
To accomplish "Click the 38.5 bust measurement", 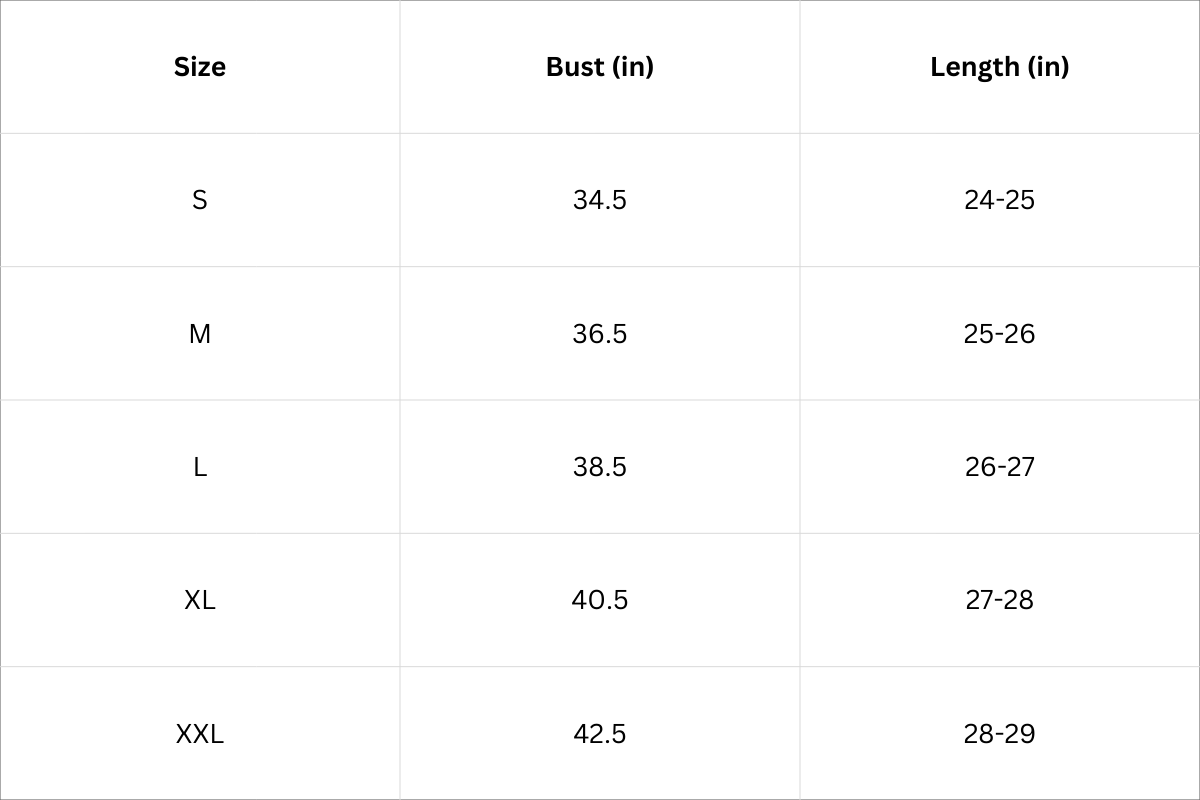I will [600, 467].
